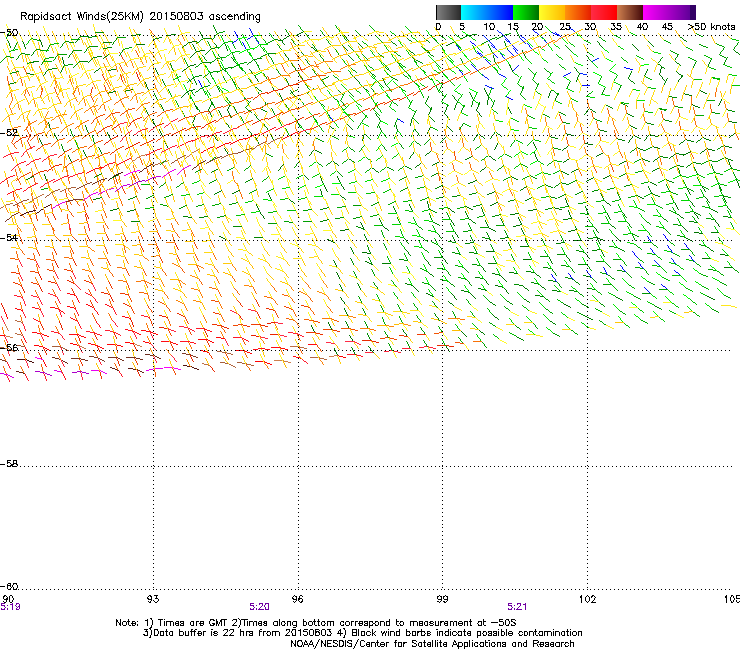Screen dimensions: 740x650
Task: Click the NOAA/NESDIS credit line
Action: 432,644
